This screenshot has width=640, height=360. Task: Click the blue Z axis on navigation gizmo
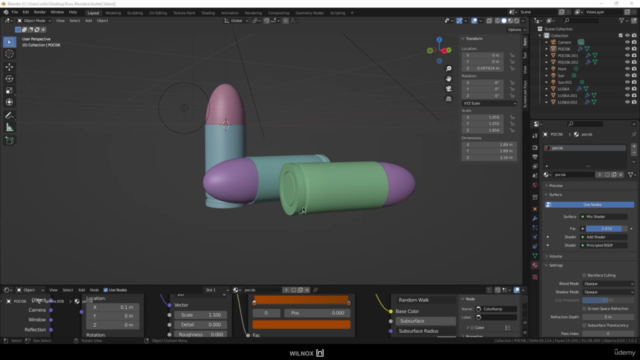[439, 40]
